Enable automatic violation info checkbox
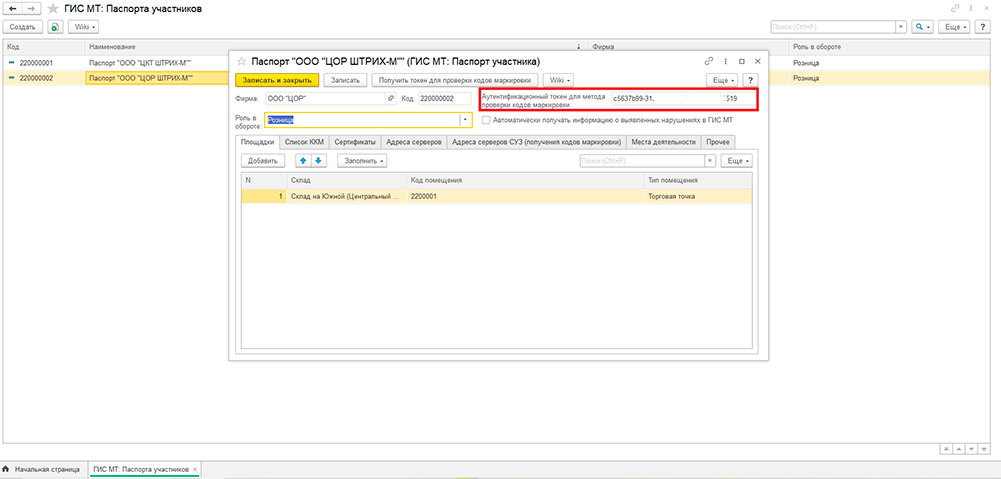Image resolution: width=1001 pixels, height=479 pixels. (x=486, y=119)
